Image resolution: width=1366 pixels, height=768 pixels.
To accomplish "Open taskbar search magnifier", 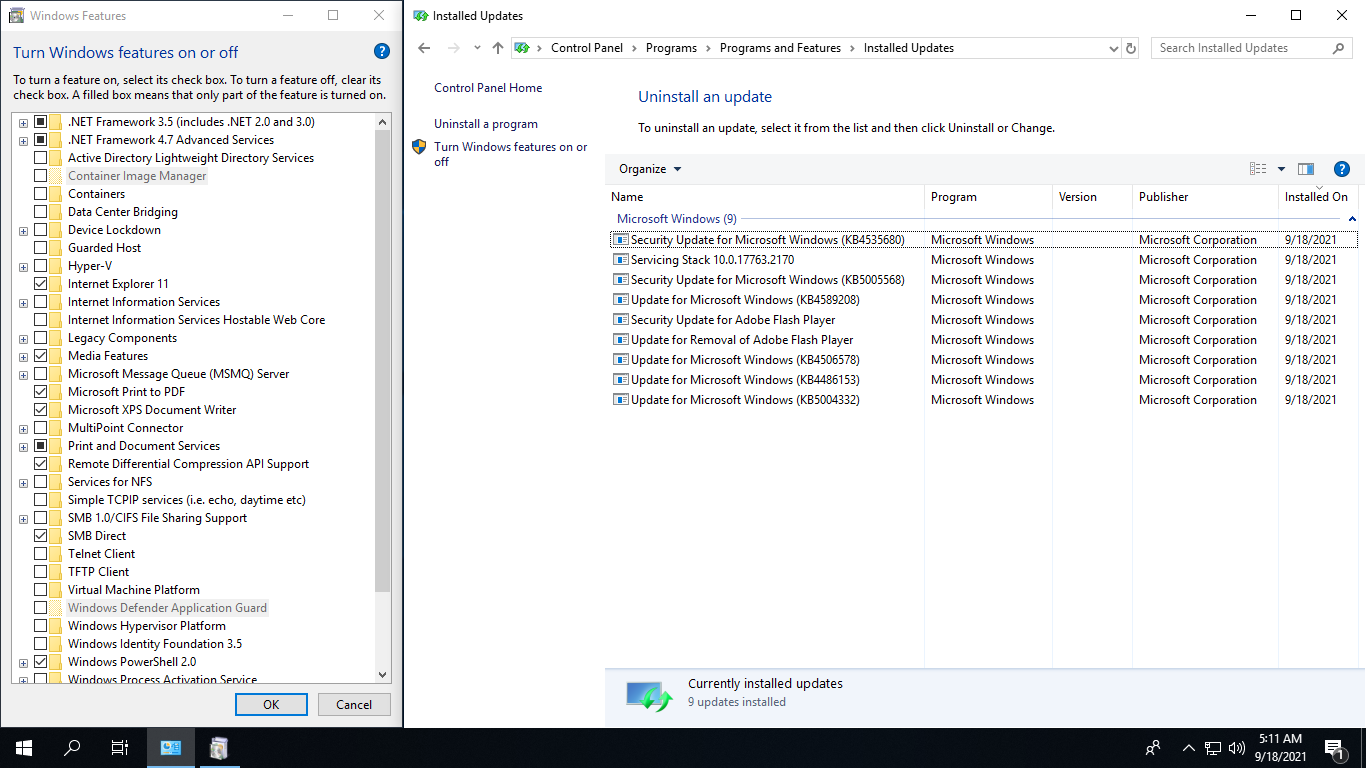I will (x=72, y=747).
